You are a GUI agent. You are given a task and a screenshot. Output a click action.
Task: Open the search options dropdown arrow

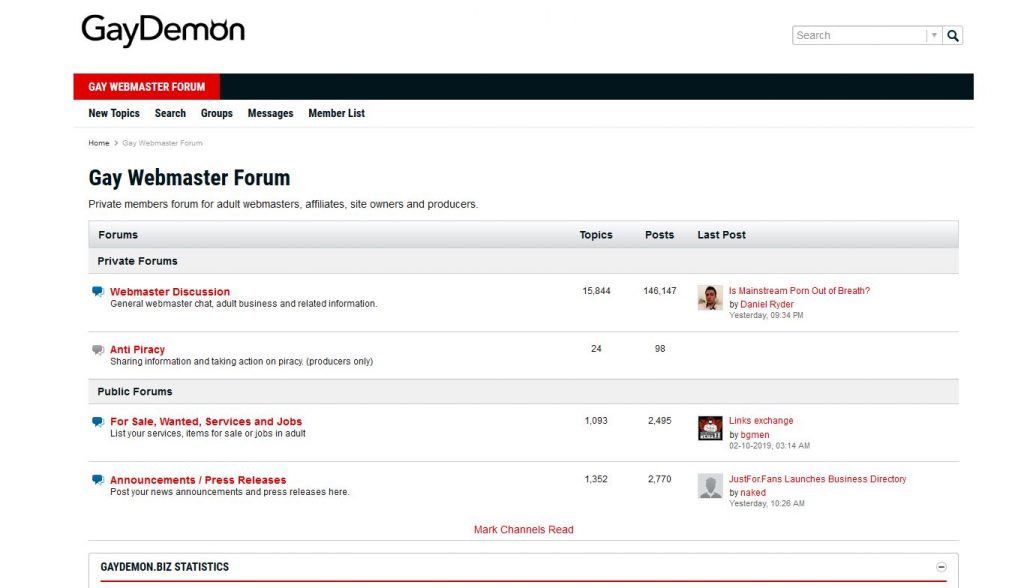[x=935, y=35]
